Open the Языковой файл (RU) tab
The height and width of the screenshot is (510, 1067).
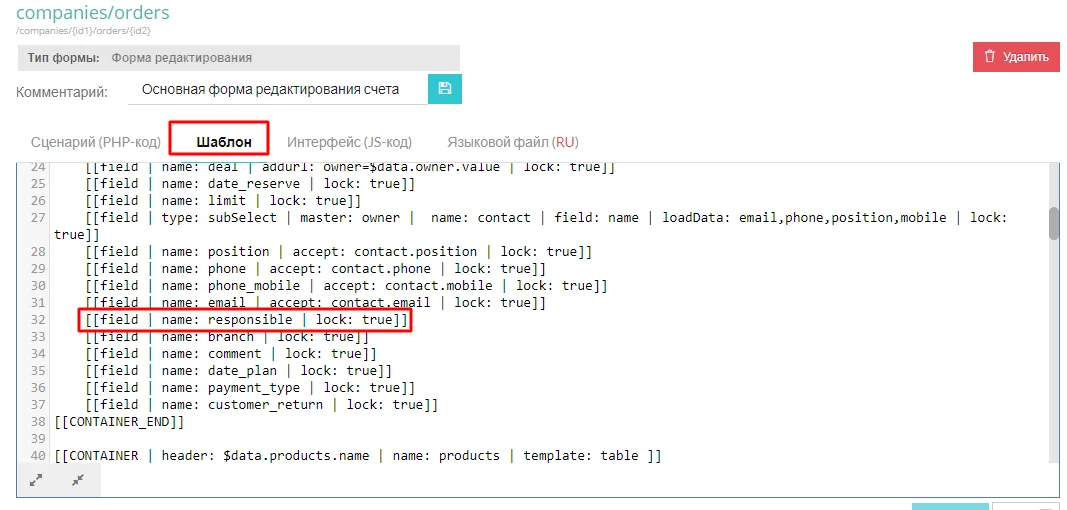(512, 142)
